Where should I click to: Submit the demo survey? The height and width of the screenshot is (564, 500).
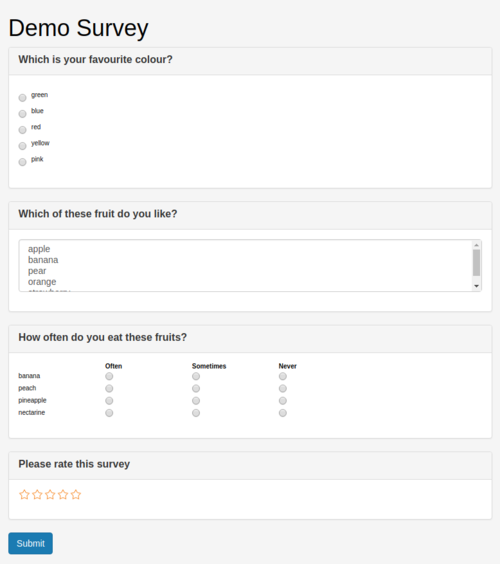[x=31, y=543]
